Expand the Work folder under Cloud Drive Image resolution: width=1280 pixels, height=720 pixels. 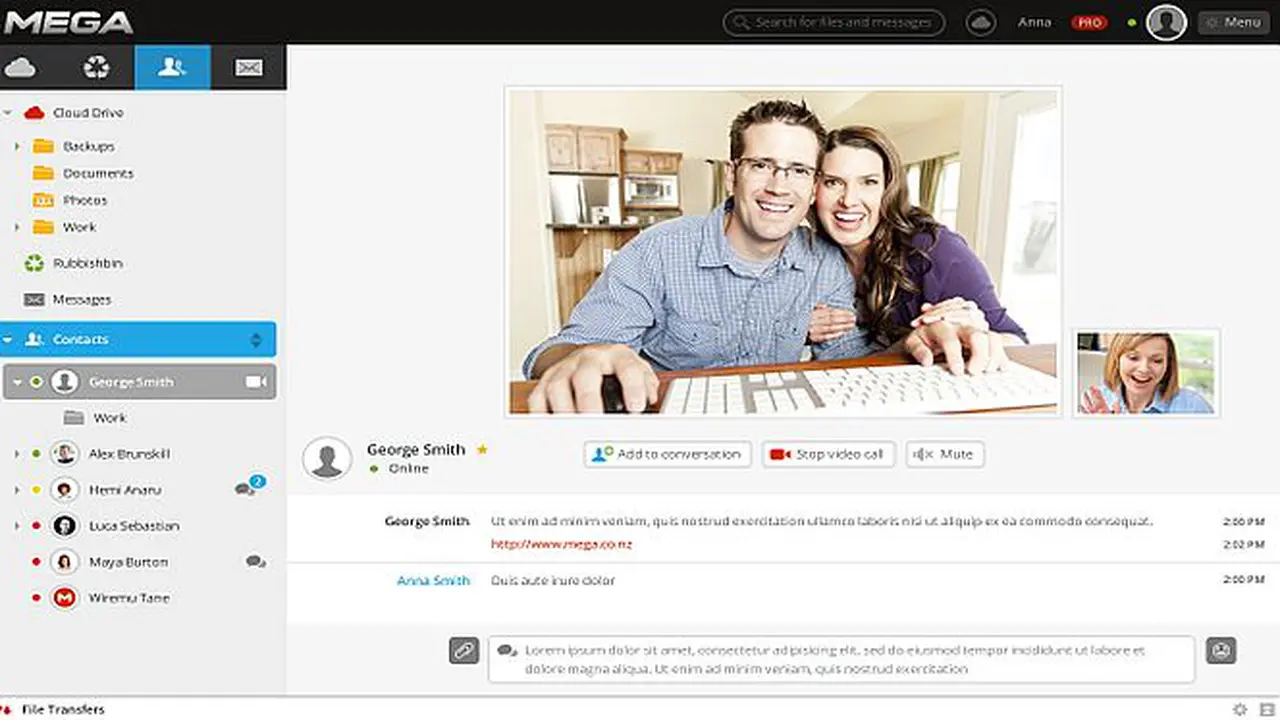17,227
